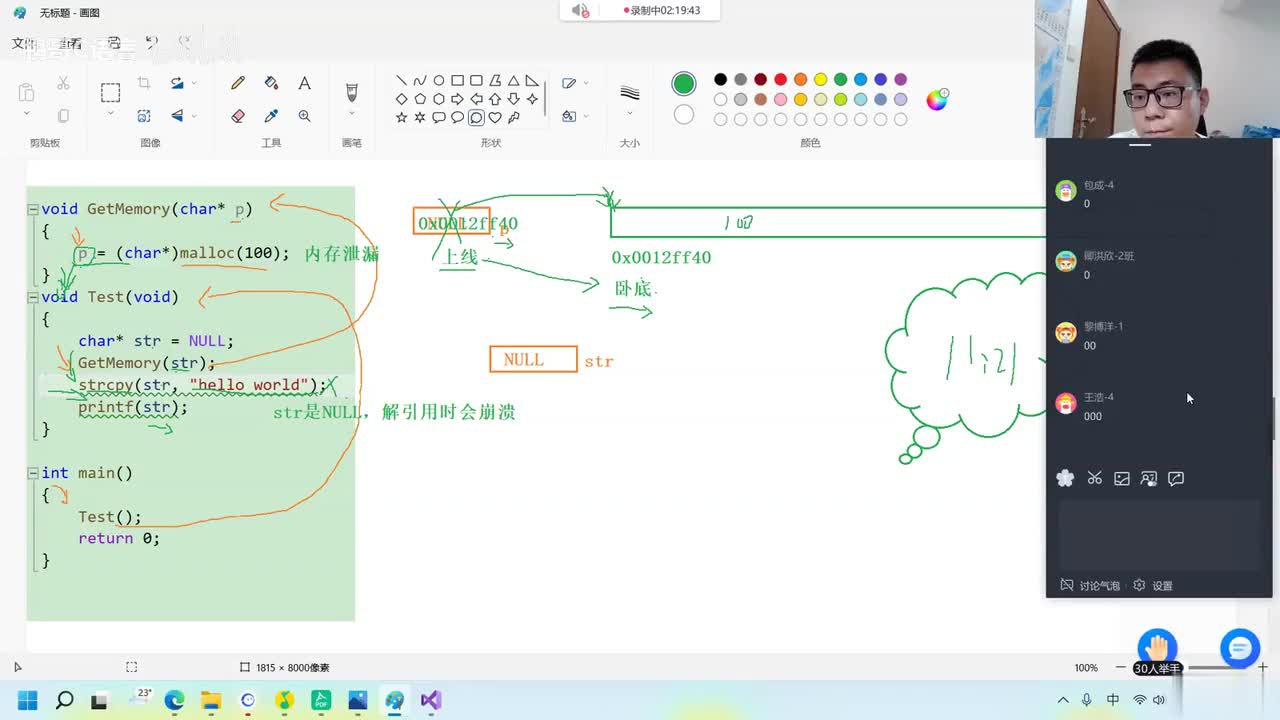This screenshot has height=720, width=1280.
Task: Select the Fill bucket tool
Action: click(271, 84)
